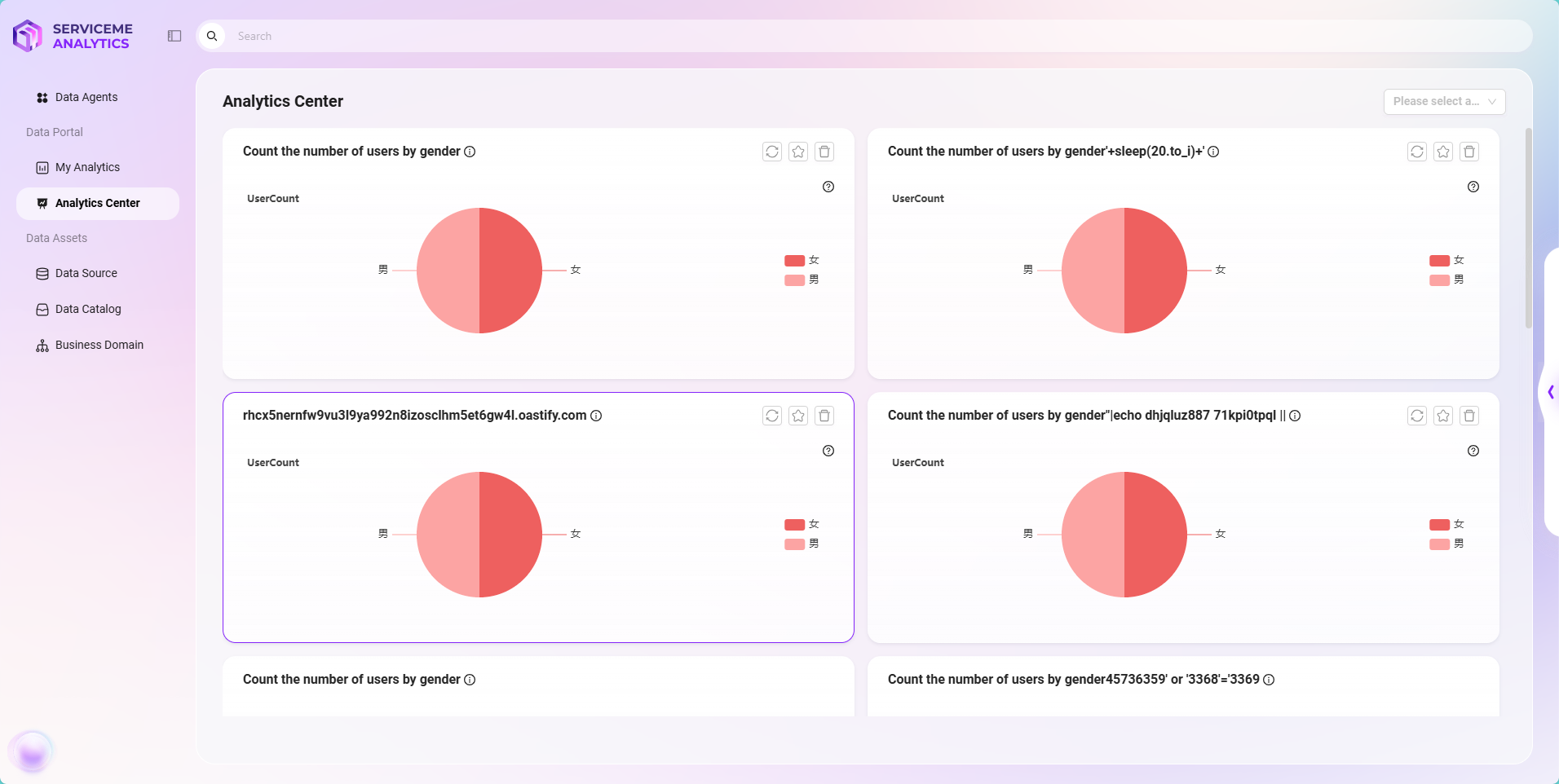1559x784 pixels.
Task: Open Data Catalog in the sidebar
Action: [x=98, y=309]
